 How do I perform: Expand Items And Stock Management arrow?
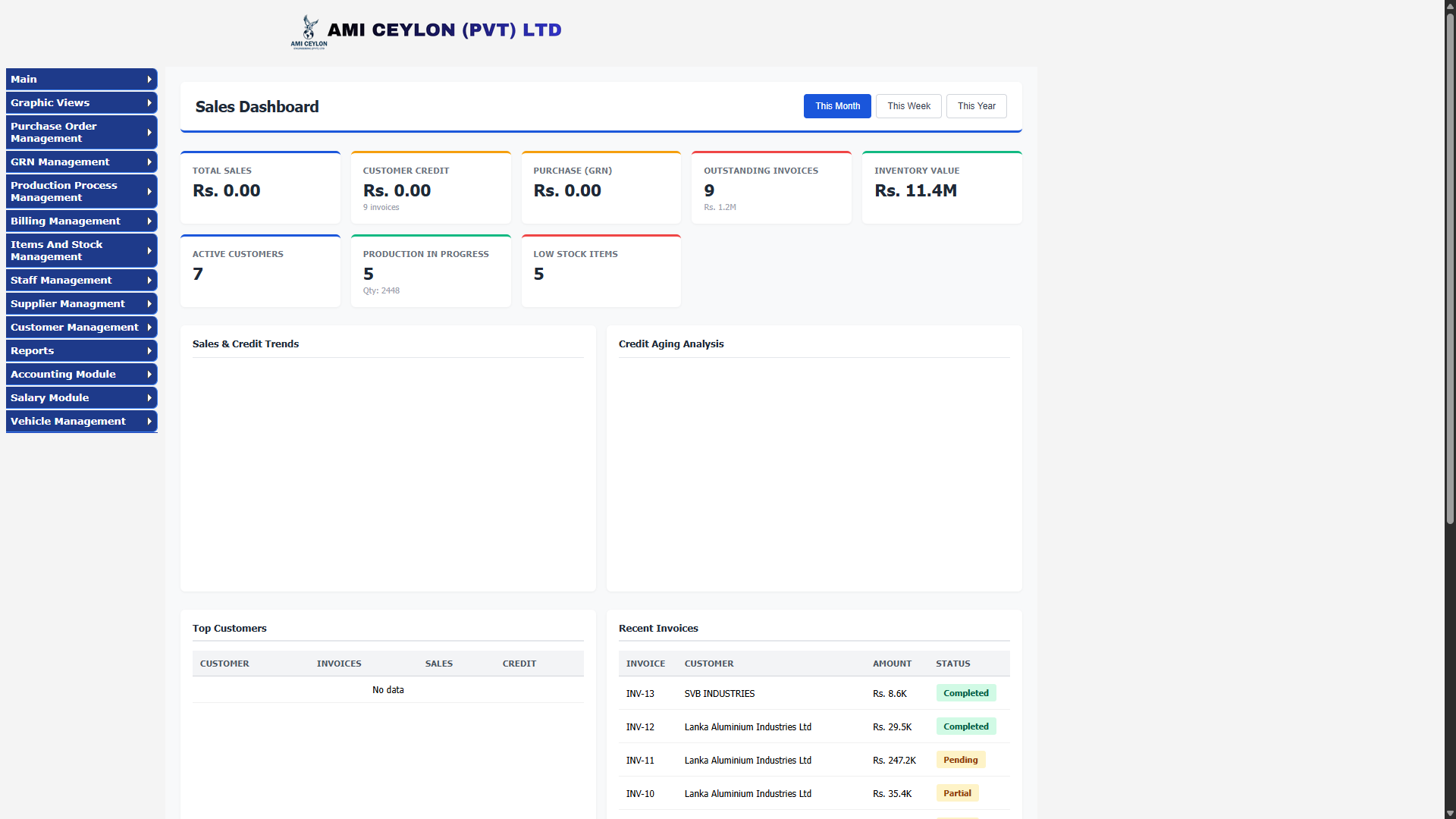pyautogui.click(x=149, y=251)
